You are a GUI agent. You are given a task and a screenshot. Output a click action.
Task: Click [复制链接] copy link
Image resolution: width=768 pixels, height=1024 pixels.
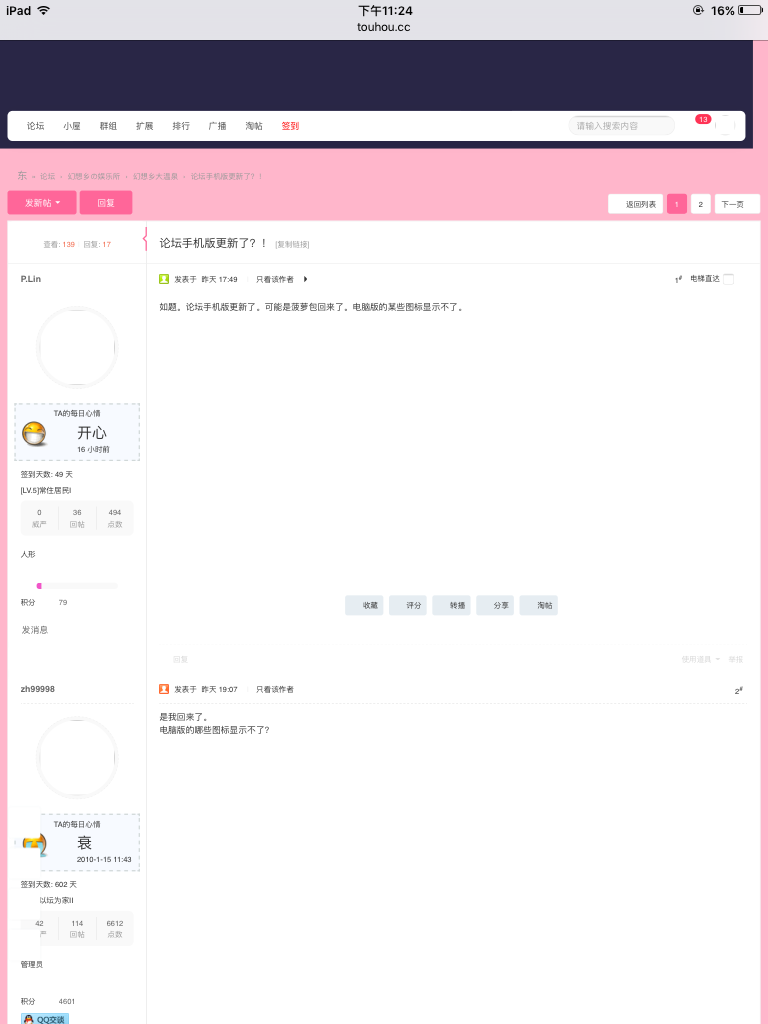point(292,244)
